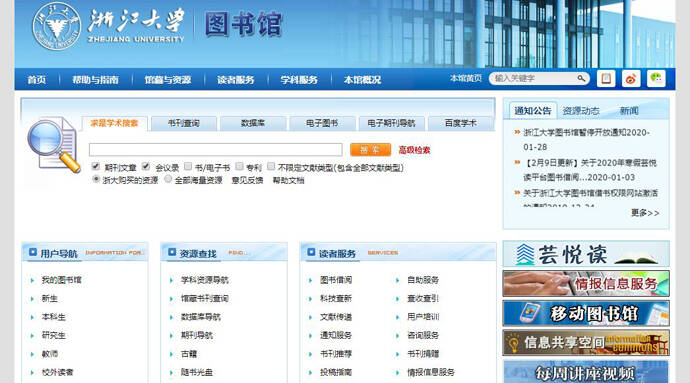Open the WeChat icon in navigation bar
Viewport: 690px width, 383px height.
click(x=656, y=79)
